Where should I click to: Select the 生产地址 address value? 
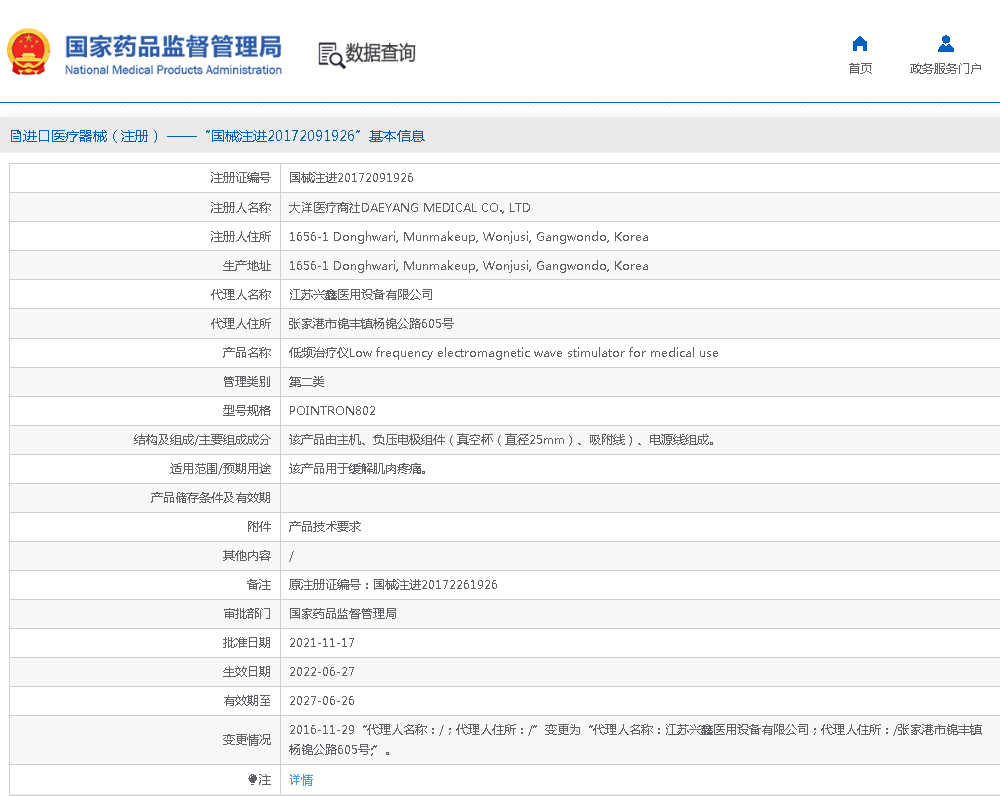[x=469, y=265]
